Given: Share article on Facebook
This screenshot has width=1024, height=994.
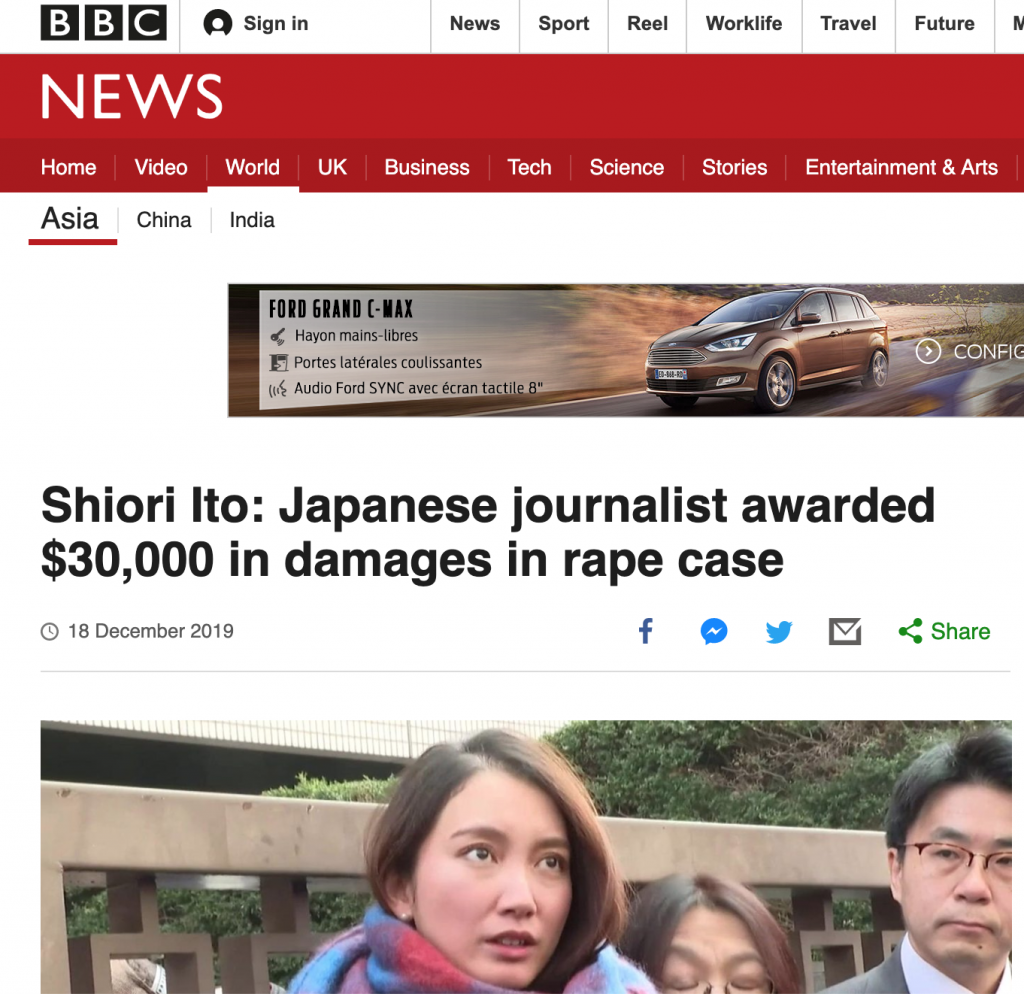Looking at the screenshot, I should point(645,631).
